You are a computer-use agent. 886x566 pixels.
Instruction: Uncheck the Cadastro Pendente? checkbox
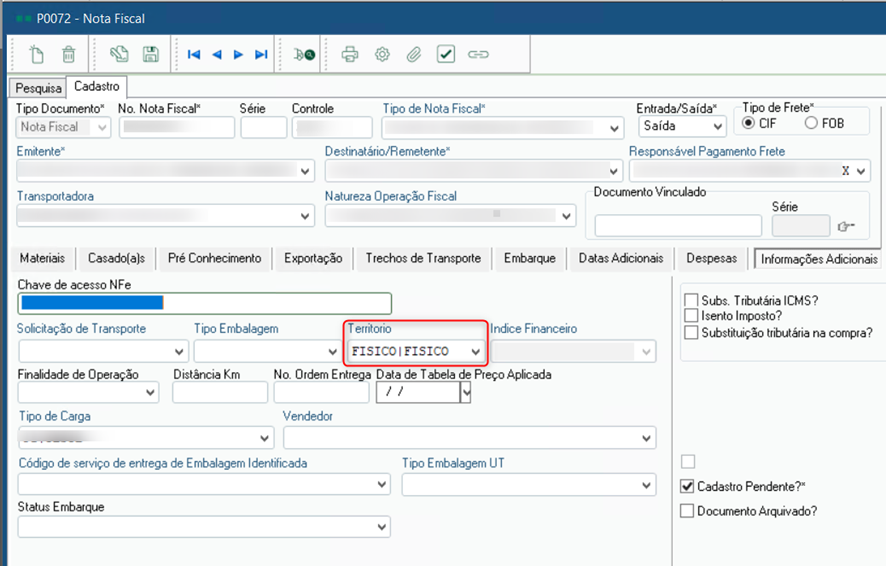687,486
